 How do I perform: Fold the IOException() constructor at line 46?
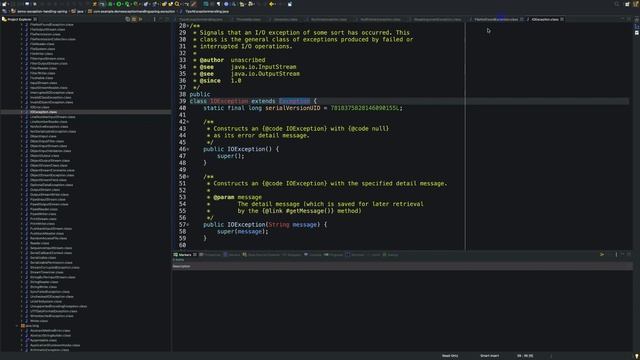pyautogui.click(x=188, y=149)
